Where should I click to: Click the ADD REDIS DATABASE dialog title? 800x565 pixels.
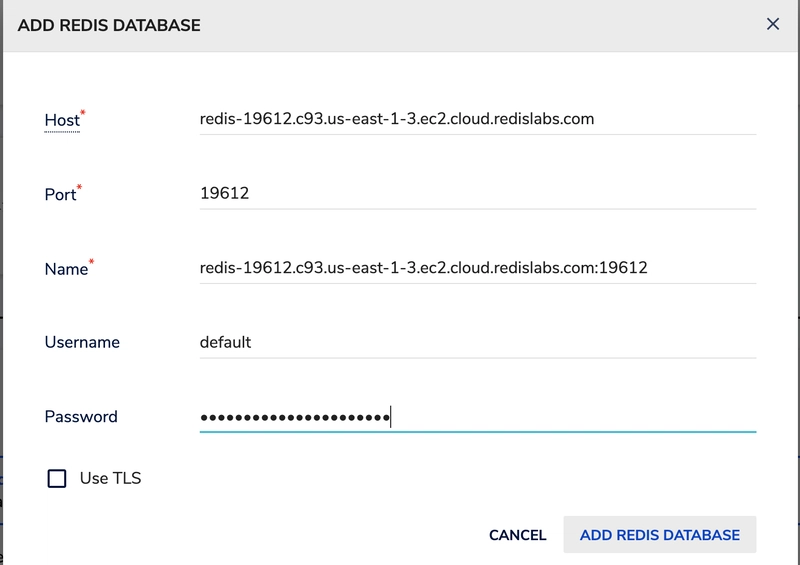(109, 26)
